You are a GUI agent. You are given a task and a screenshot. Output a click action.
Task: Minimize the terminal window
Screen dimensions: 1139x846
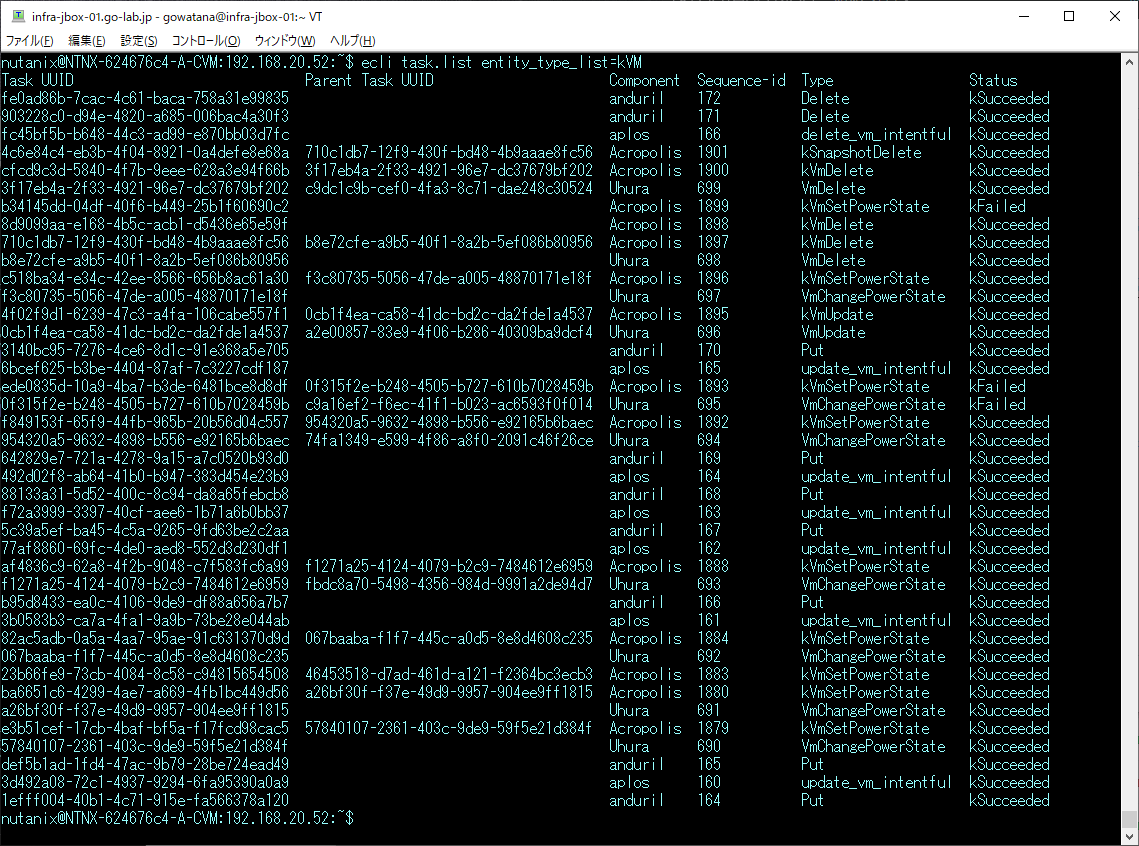(1024, 16)
